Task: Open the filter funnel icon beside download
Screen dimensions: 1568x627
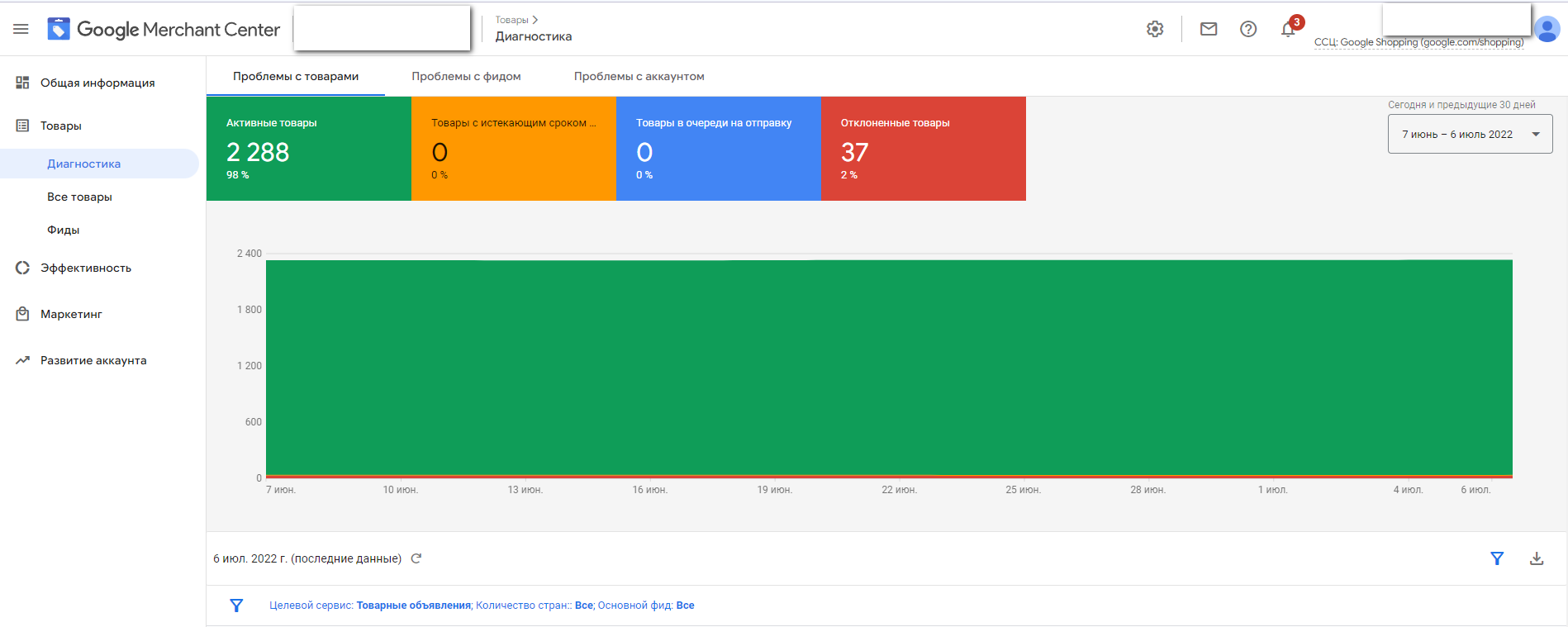Action: (1497, 558)
